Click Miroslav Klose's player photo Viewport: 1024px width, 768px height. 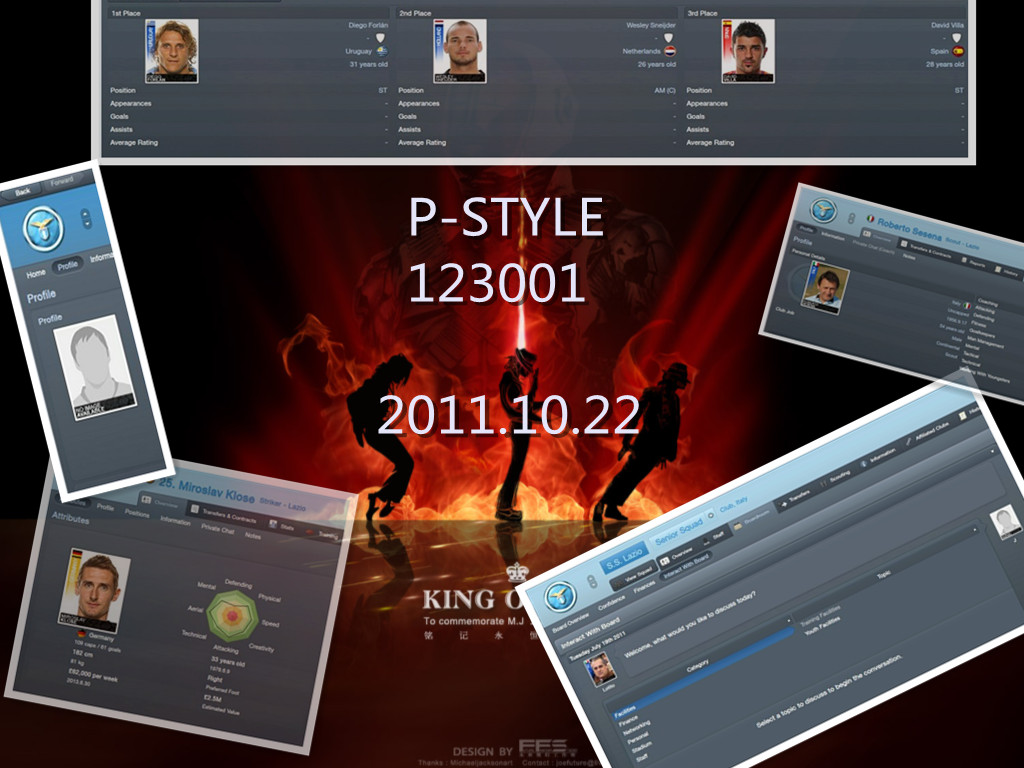pyautogui.click(x=94, y=591)
